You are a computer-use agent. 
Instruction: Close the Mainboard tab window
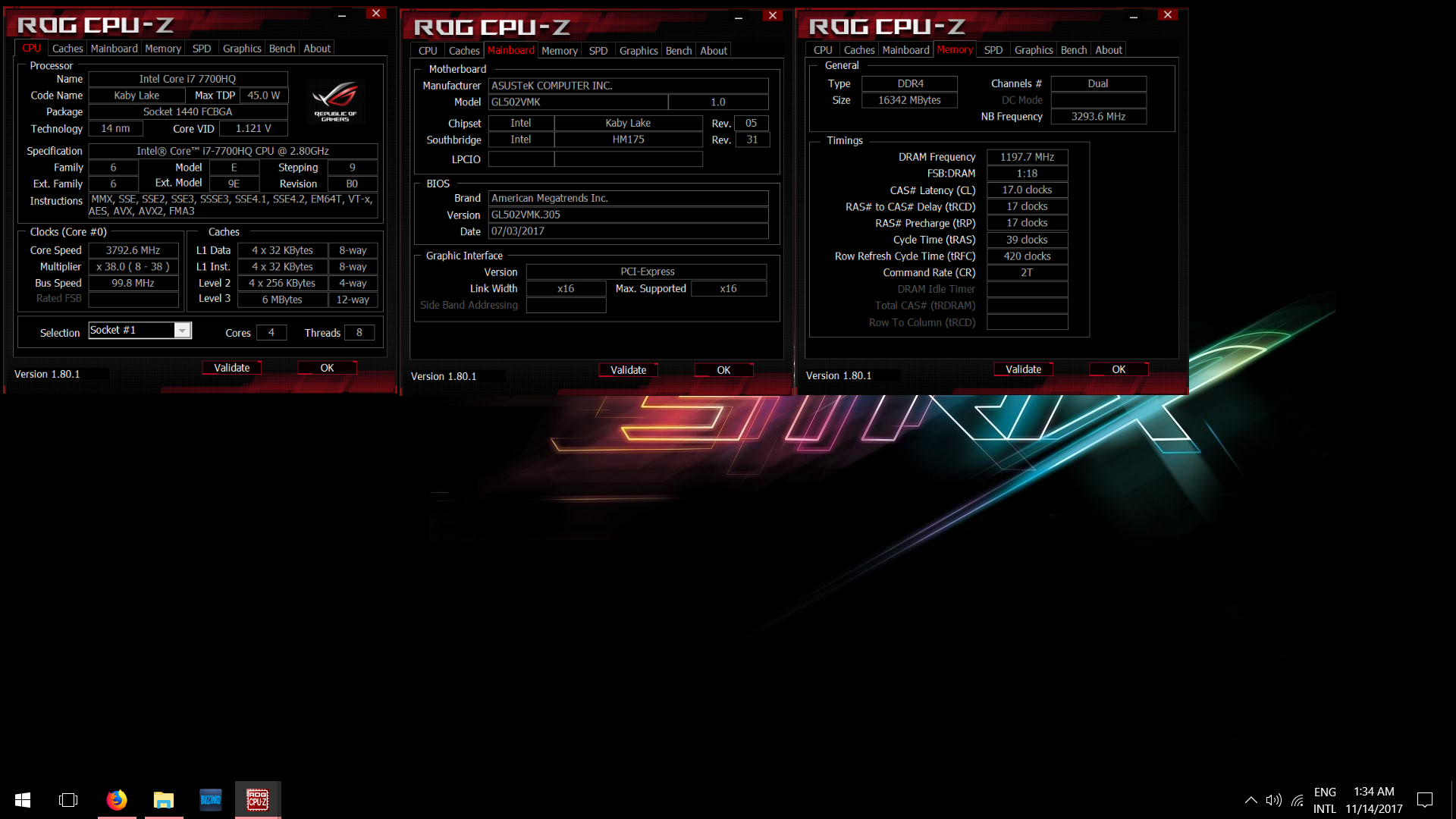(x=773, y=16)
